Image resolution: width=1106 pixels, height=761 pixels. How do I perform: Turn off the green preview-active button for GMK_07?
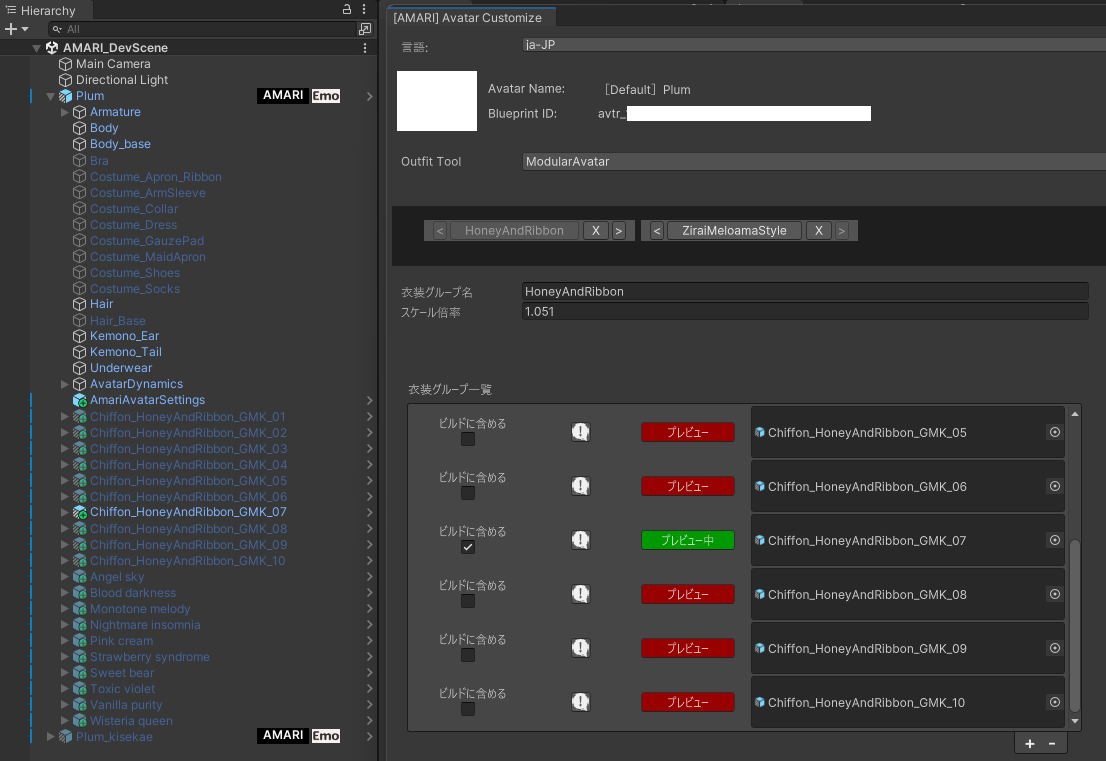tap(688, 540)
